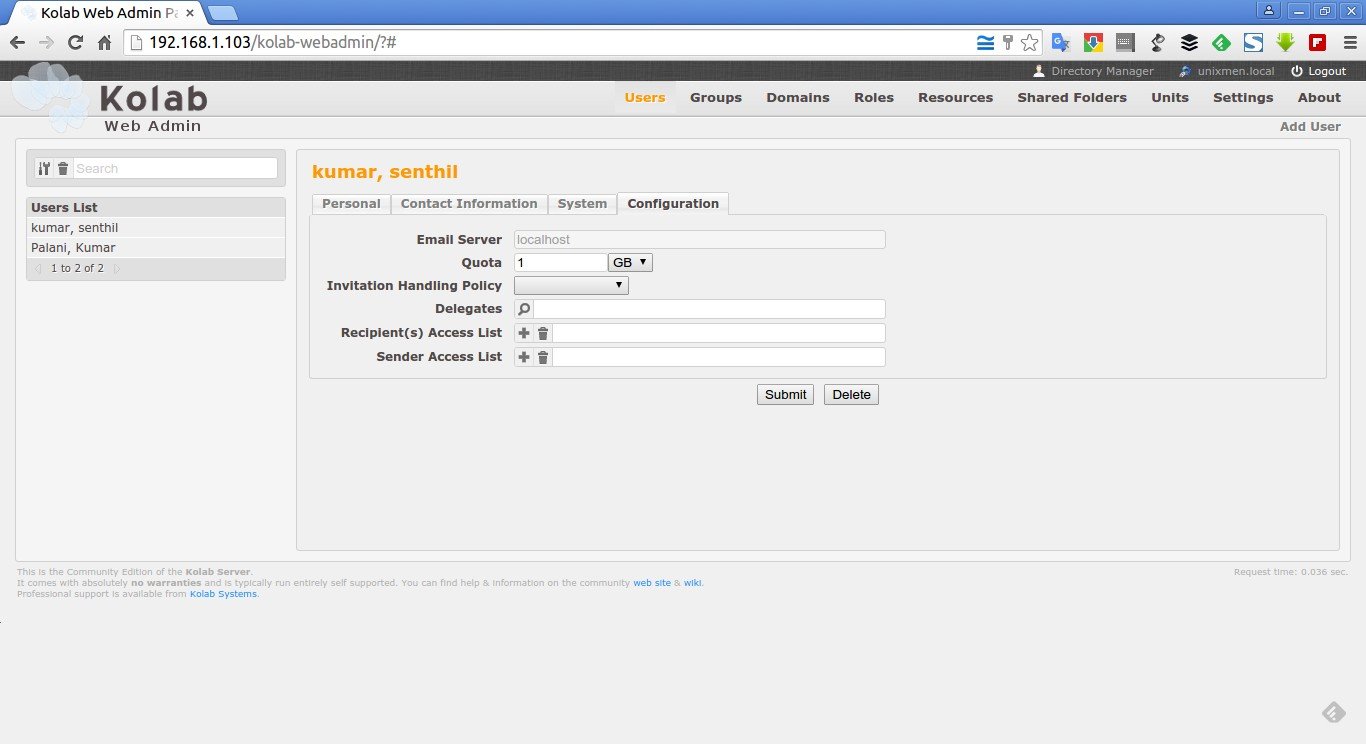Submit the user configuration form

coord(785,395)
